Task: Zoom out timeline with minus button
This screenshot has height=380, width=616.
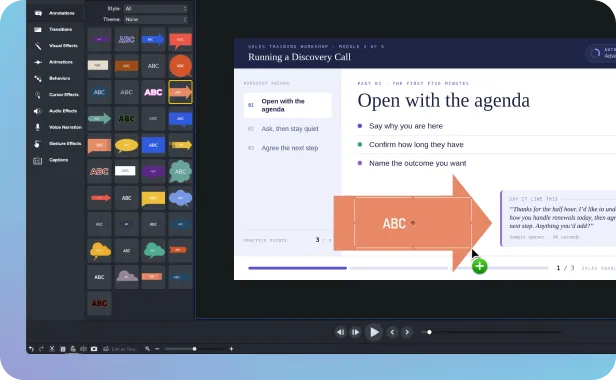Action: coord(157,349)
